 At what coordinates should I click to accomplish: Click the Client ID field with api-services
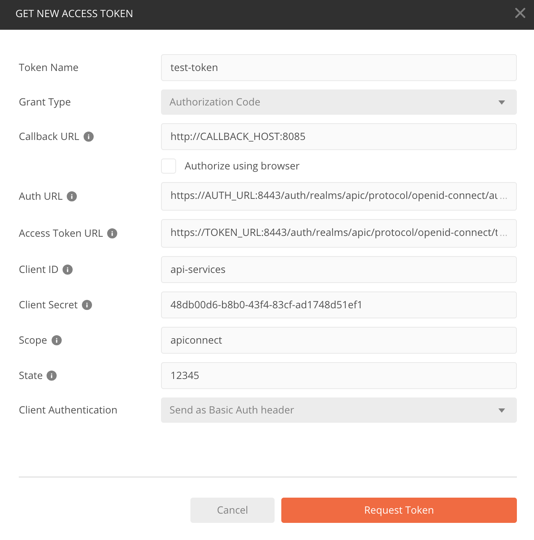click(x=339, y=270)
